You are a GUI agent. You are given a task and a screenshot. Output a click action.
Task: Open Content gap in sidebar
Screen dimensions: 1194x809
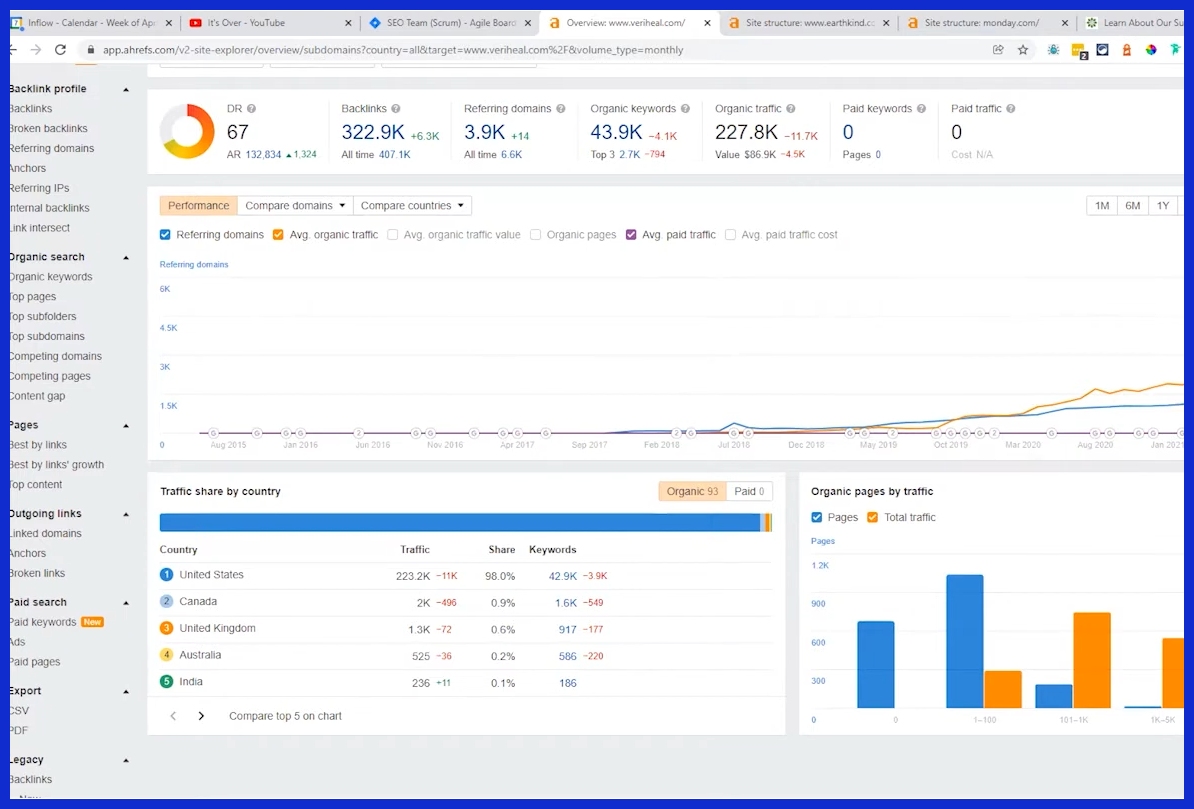(x=37, y=396)
